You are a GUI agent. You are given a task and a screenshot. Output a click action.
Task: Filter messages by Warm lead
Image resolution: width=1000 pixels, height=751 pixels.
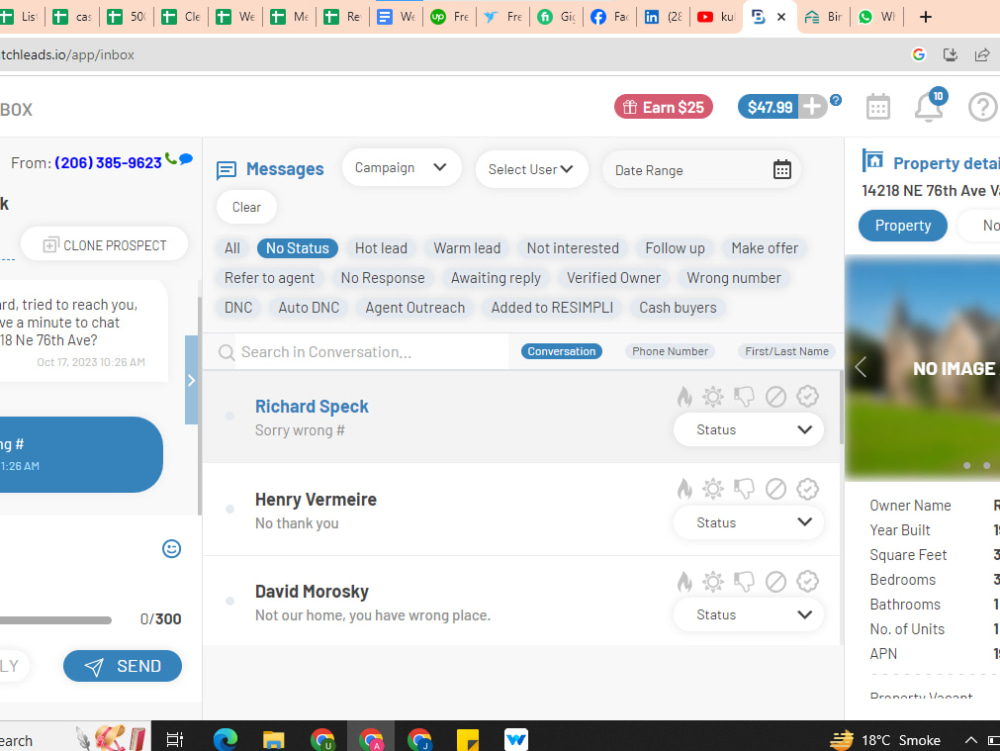click(467, 248)
